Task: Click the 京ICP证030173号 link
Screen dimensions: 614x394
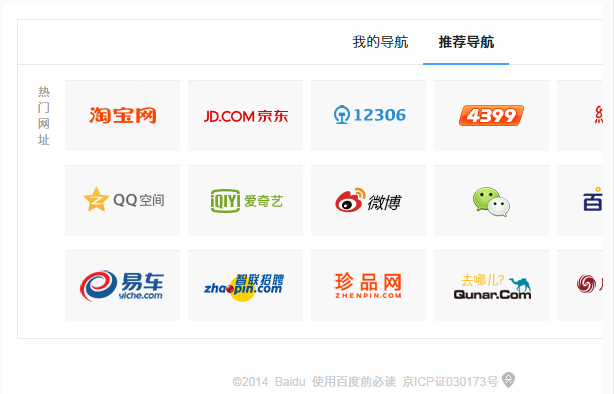Action: pyautogui.click(x=450, y=381)
